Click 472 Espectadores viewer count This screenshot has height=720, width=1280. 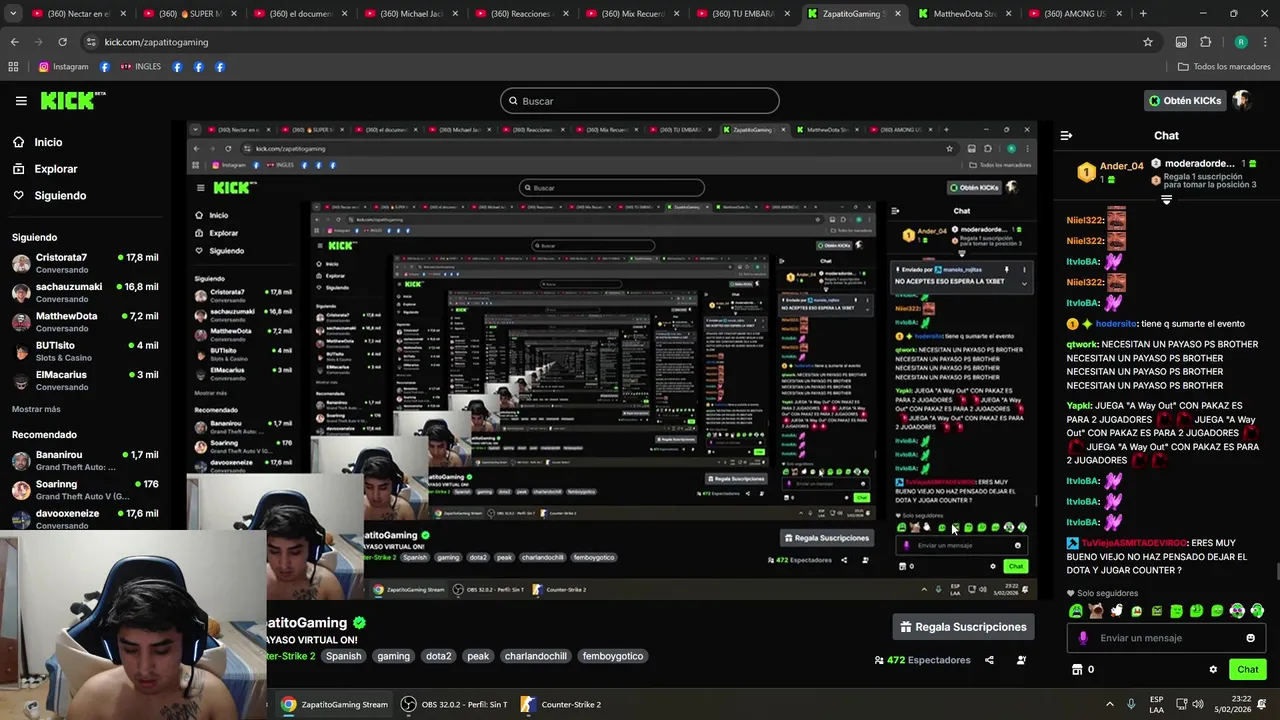(923, 660)
